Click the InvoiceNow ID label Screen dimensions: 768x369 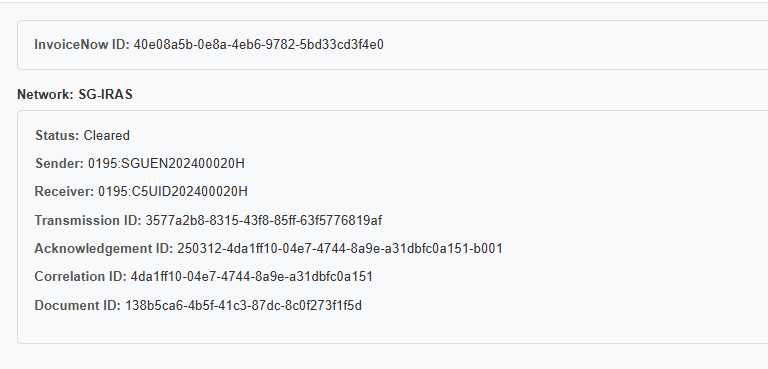[82, 45]
